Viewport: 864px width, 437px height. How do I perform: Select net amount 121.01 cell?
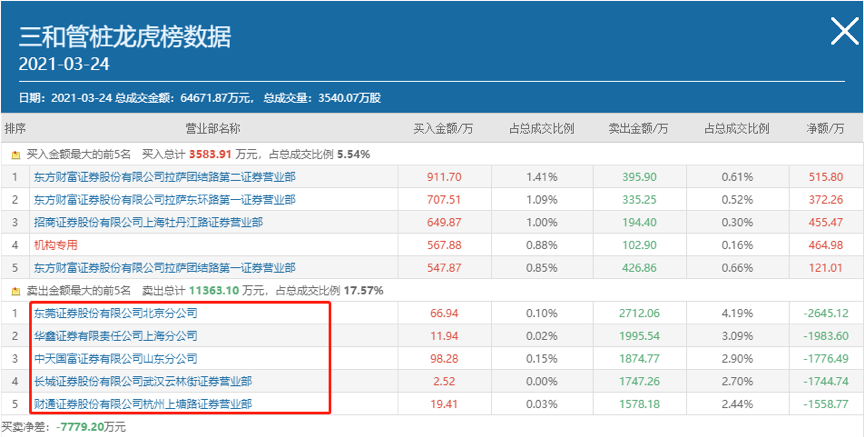(x=825, y=268)
